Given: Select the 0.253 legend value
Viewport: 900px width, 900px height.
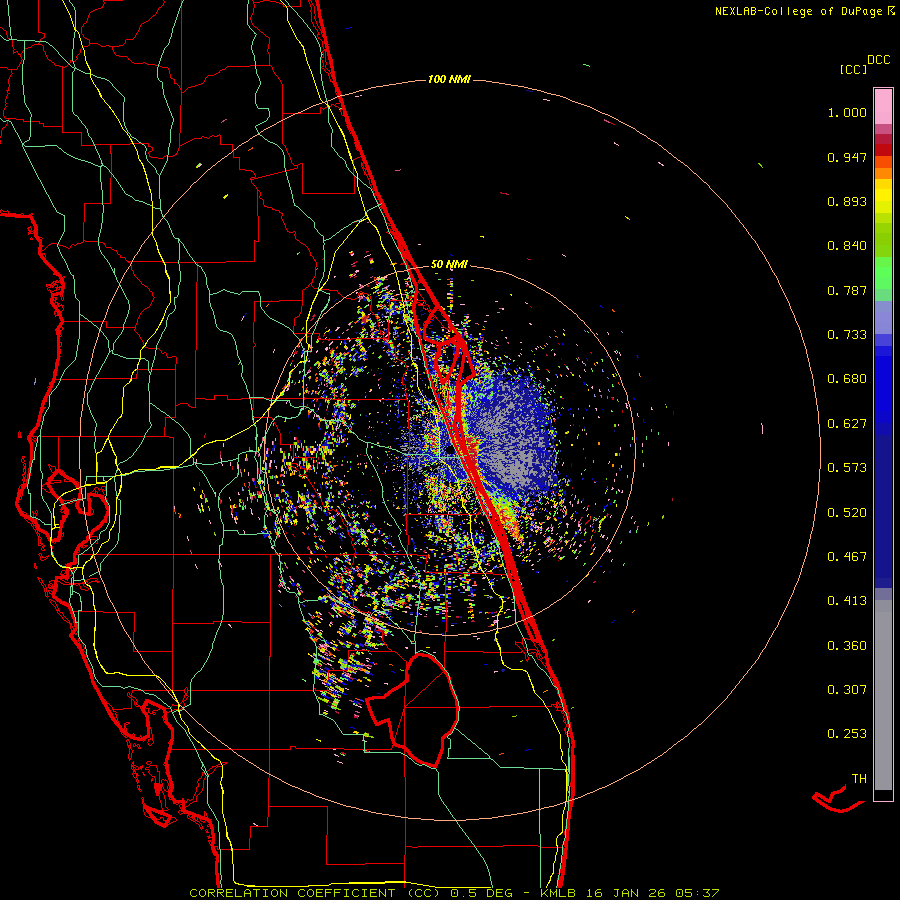Looking at the screenshot, I should (x=847, y=734).
